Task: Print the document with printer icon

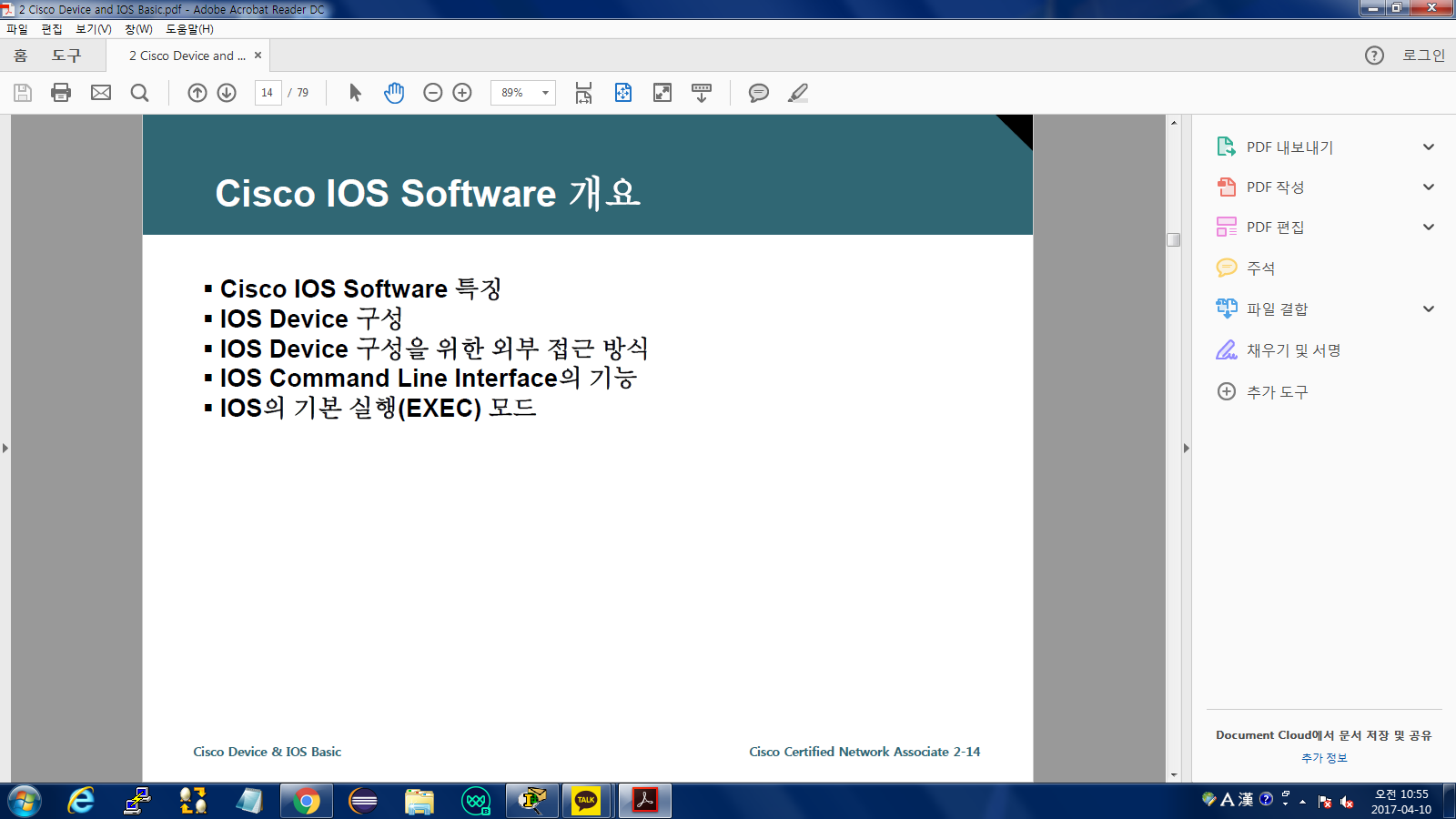Action: (61, 93)
